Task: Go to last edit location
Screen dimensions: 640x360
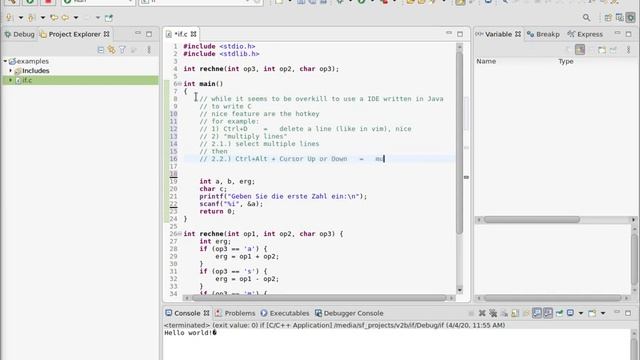Action: tap(54, 18)
